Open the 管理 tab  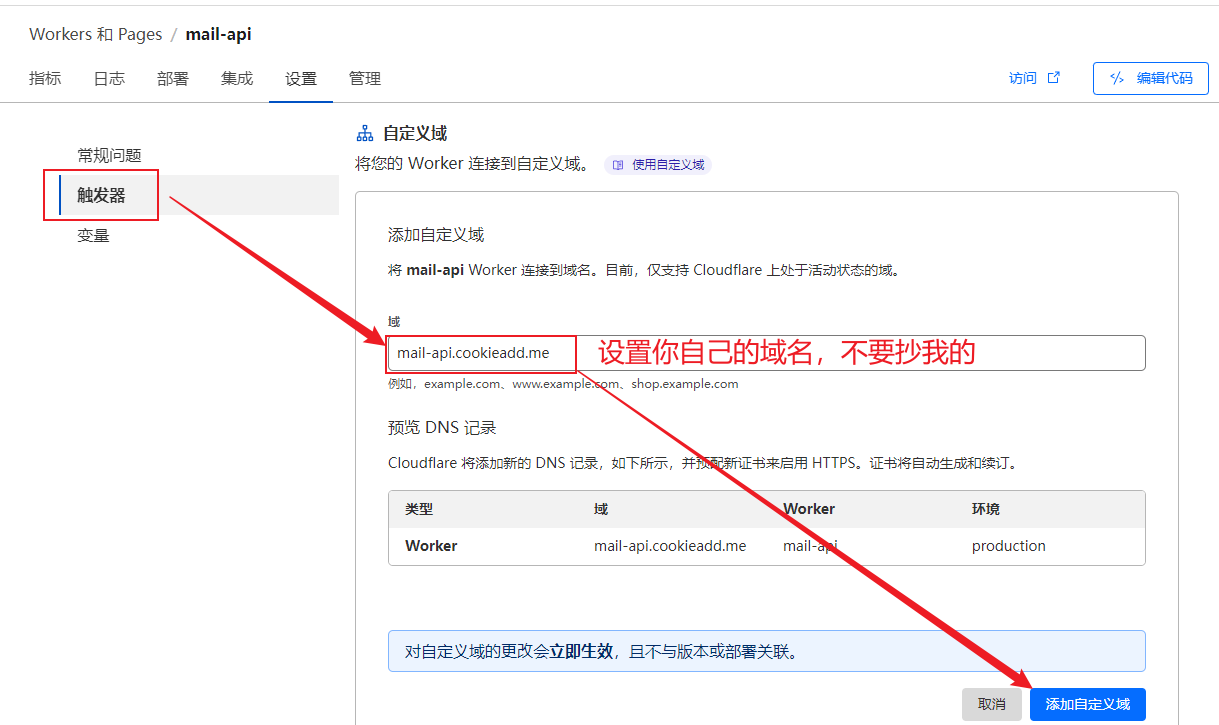point(365,79)
